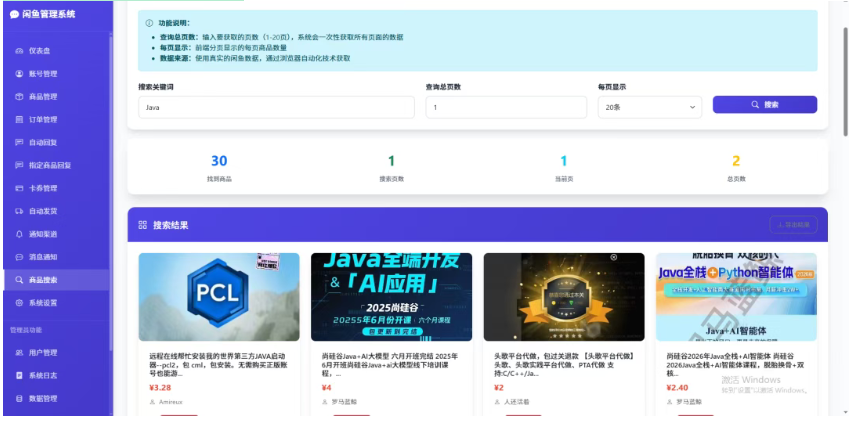Click the 自动发货 truck icon
This screenshot has height=440, width=855.
click(19, 211)
